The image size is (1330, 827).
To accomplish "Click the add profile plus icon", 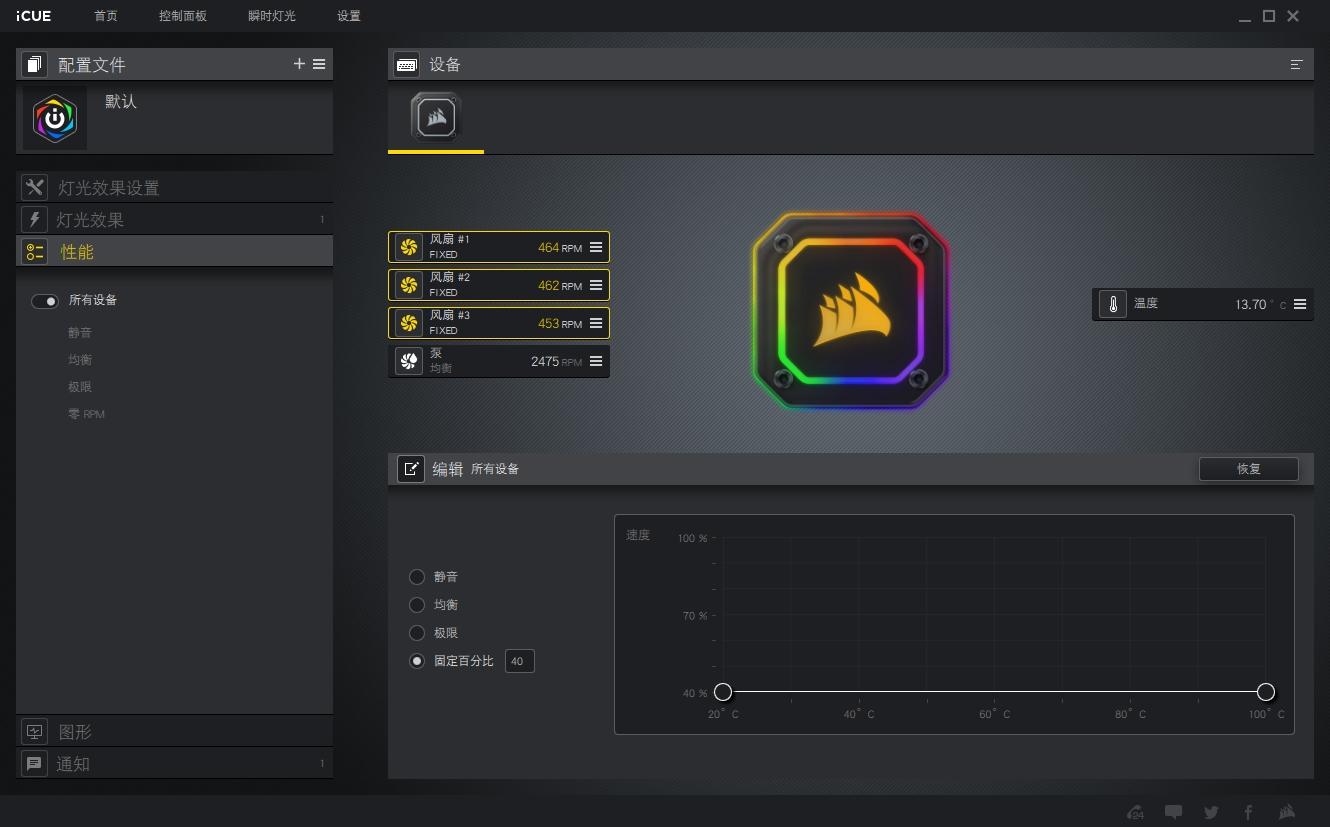I will click(x=299, y=64).
